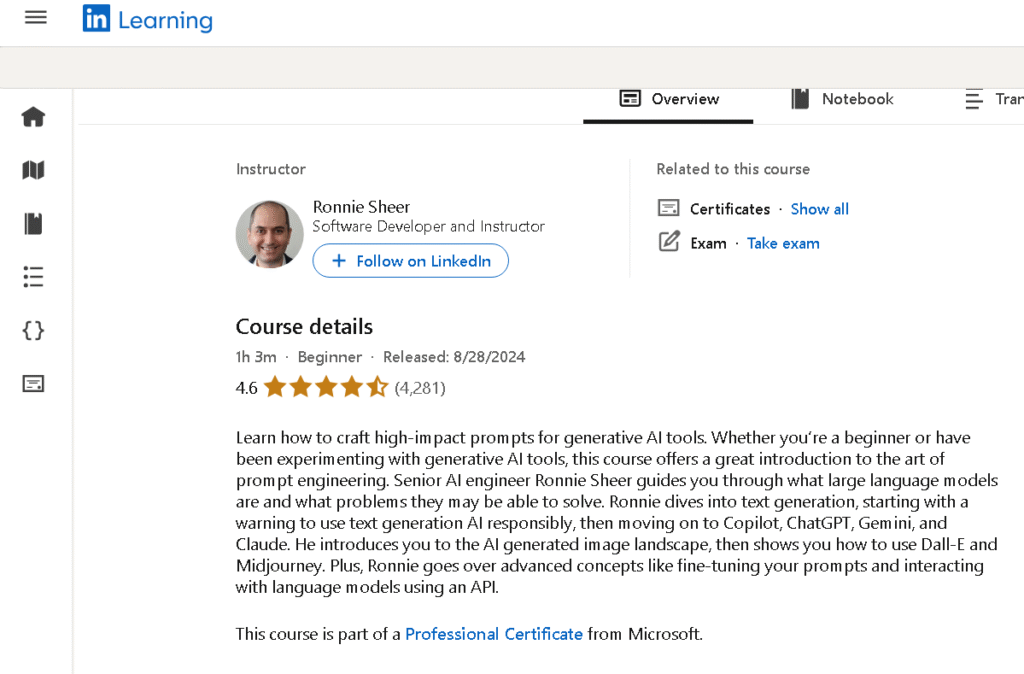The height and width of the screenshot is (674, 1024).
Task: Click the book icon in the left sidebar
Action: 33,223
